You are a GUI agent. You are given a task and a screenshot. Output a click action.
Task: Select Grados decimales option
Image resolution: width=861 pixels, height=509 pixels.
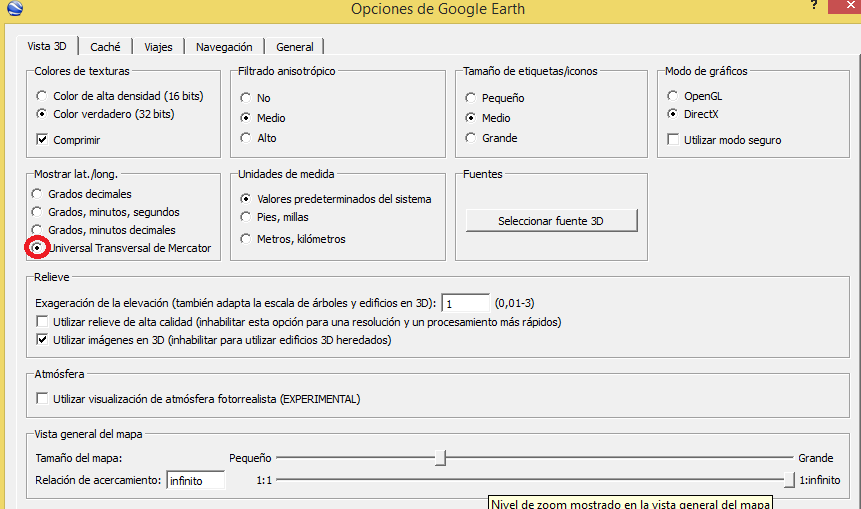pos(37,194)
